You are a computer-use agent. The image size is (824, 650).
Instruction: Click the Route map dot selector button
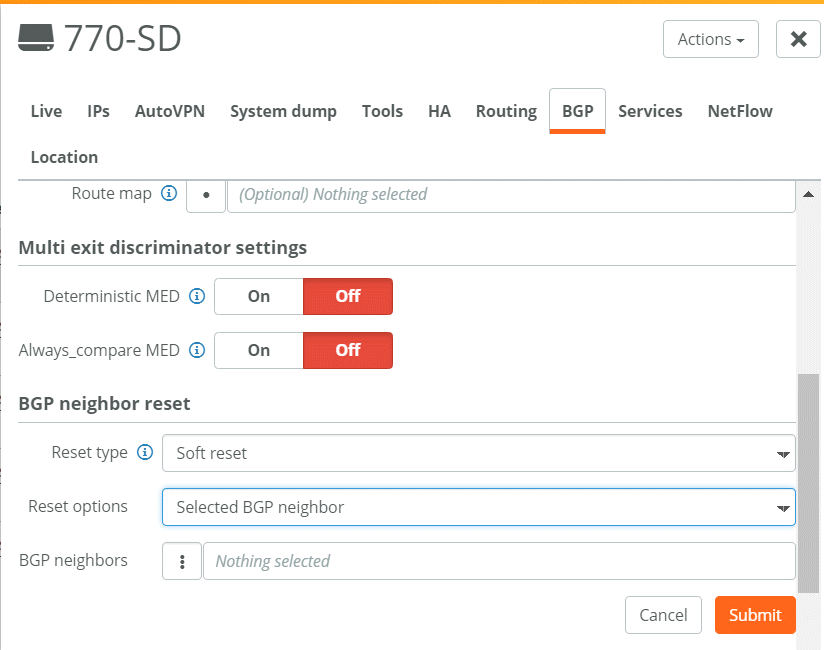point(206,195)
